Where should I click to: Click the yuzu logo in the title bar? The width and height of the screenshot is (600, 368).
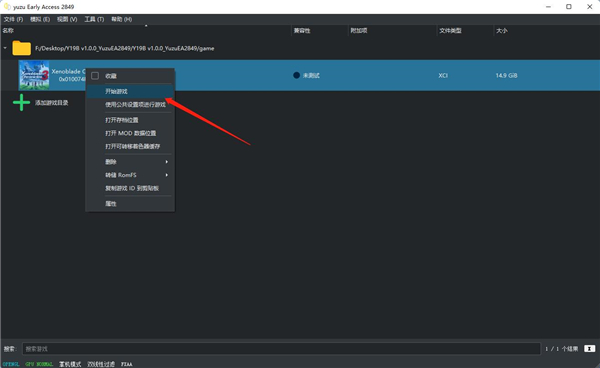pyautogui.click(x=7, y=7)
